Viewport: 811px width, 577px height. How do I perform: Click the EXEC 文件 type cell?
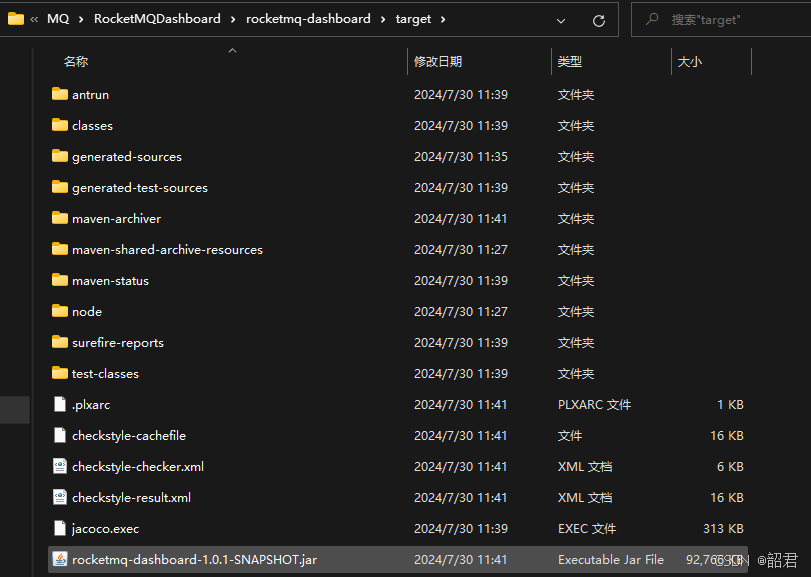[587, 528]
